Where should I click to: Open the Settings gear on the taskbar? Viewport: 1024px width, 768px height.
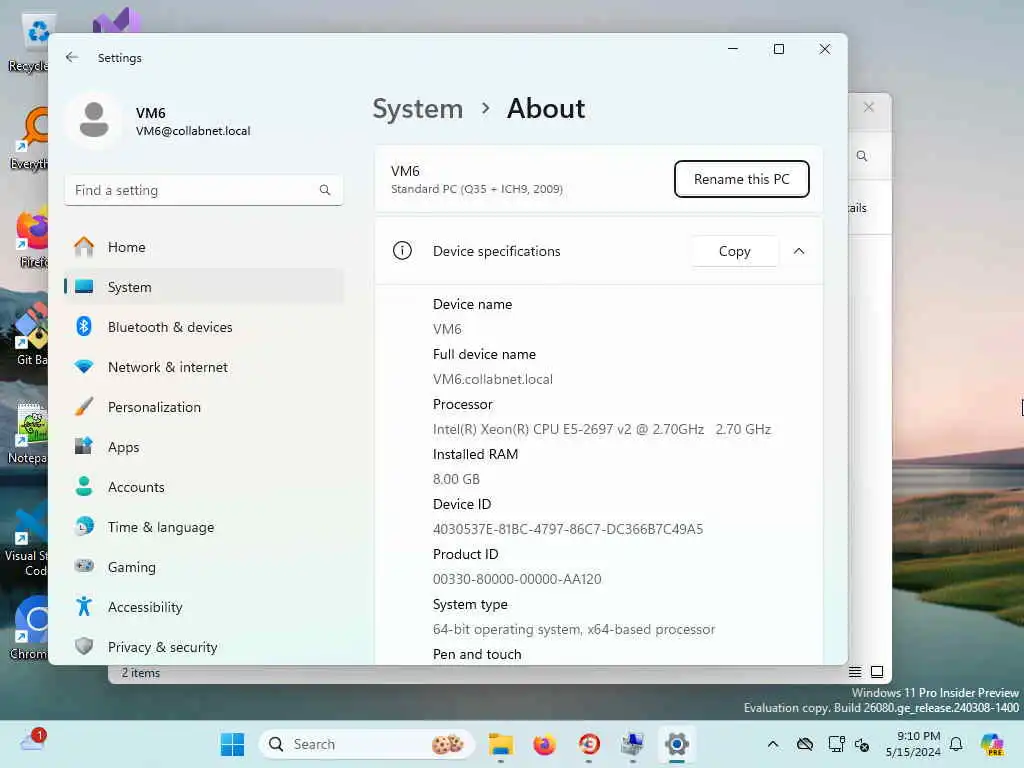tap(677, 744)
